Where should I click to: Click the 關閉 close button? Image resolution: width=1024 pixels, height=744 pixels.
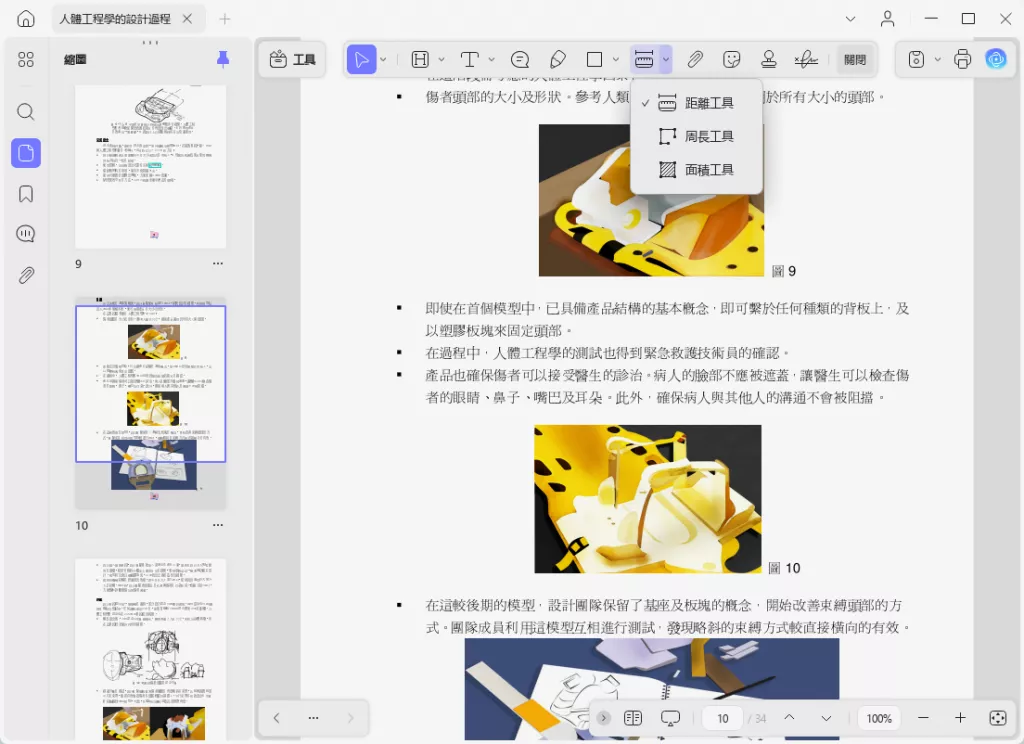855,59
